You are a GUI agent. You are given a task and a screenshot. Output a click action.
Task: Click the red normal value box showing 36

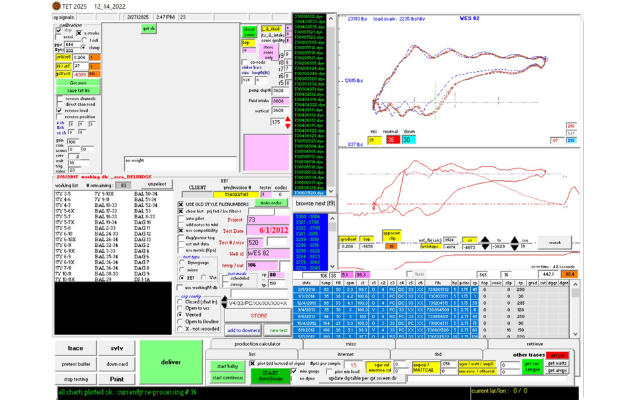tap(393, 140)
